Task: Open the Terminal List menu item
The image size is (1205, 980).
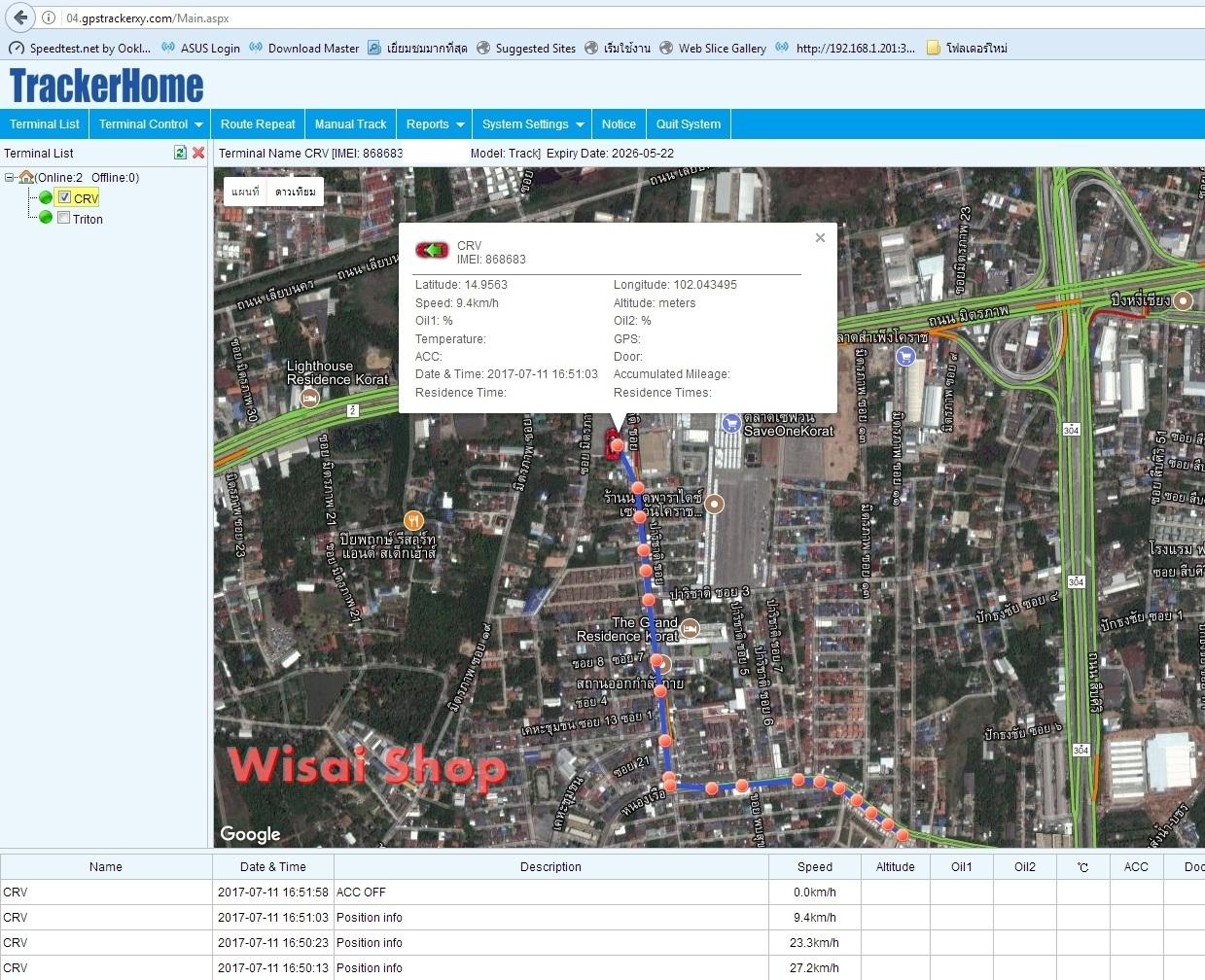Action: tap(45, 123)
